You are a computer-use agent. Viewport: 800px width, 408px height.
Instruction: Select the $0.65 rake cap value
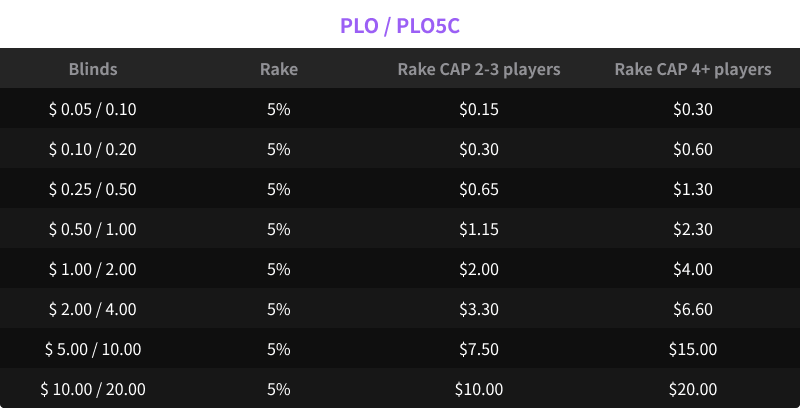click(x=478, y=189)
